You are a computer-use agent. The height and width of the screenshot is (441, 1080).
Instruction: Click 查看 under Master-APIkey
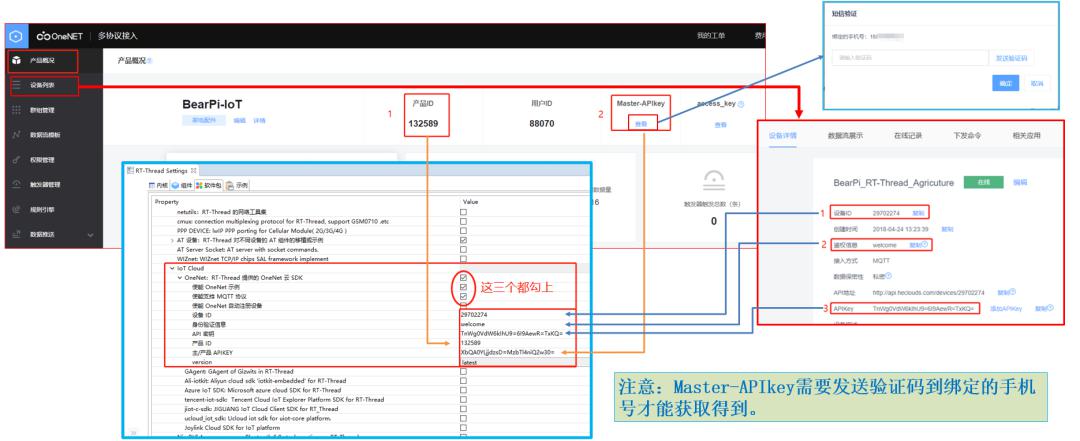(641, 125)
